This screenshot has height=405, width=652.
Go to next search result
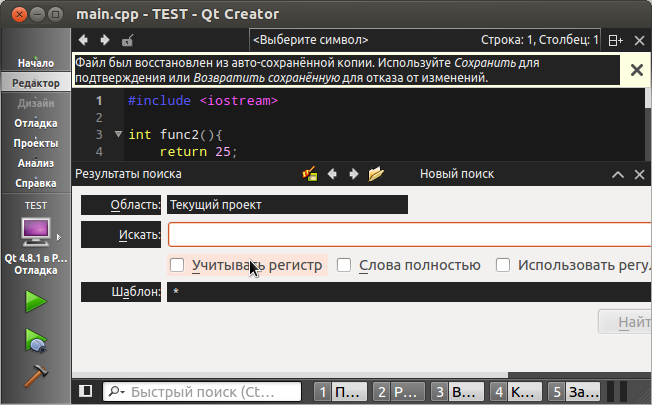coord(353,174)
